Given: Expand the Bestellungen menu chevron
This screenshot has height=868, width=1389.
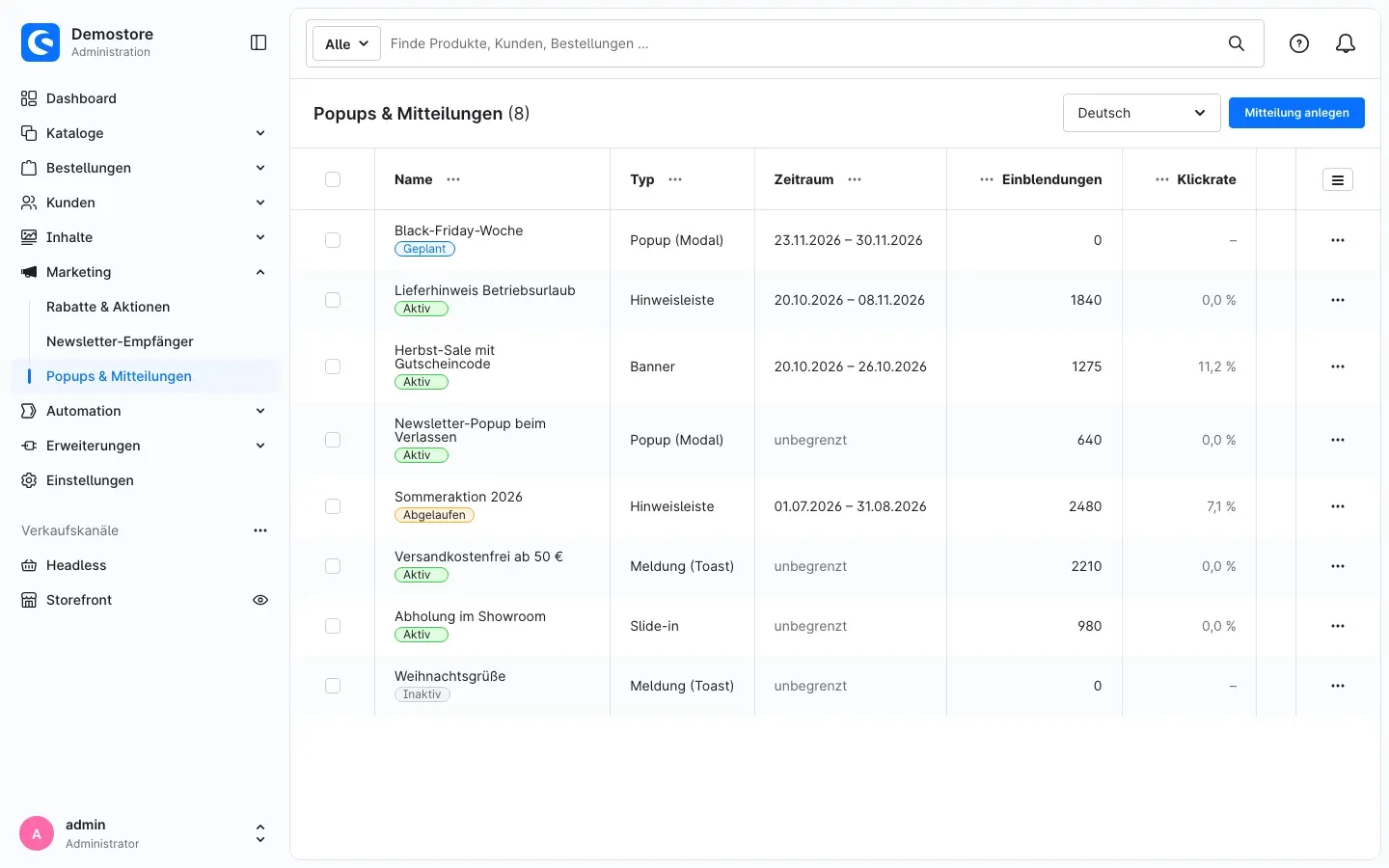Looking at the screenshot, I should [x=260, y=168].
